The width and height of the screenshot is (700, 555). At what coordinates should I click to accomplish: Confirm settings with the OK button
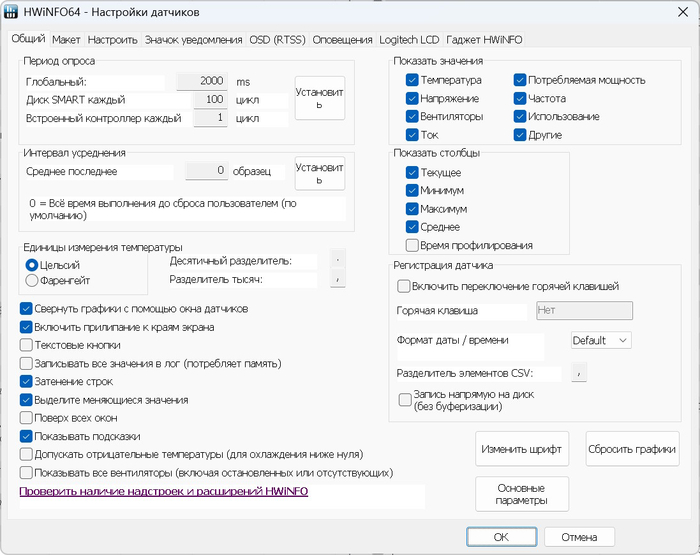pos(501,537)
